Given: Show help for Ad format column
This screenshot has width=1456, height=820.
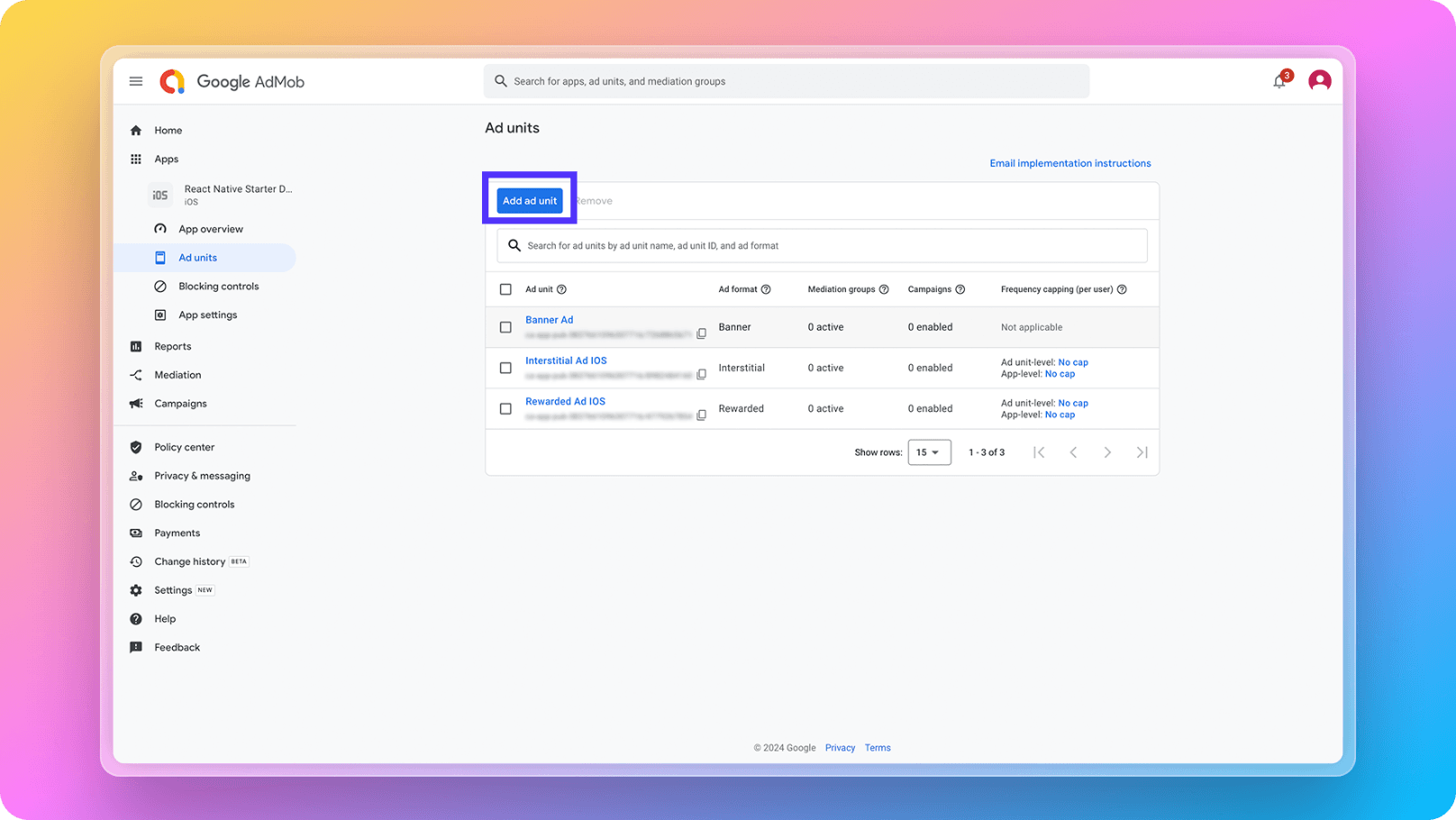Looking at the screenshot, I should click(x=766, y=289).
